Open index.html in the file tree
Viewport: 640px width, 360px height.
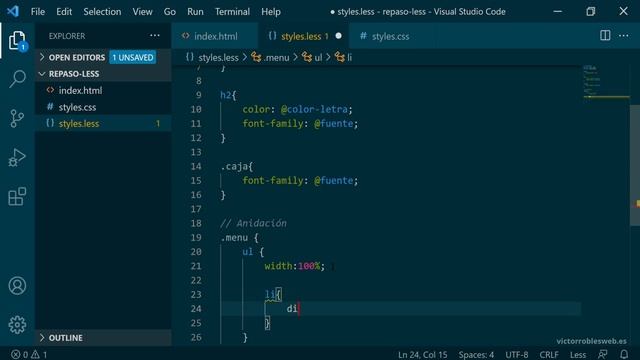[80, 91]
